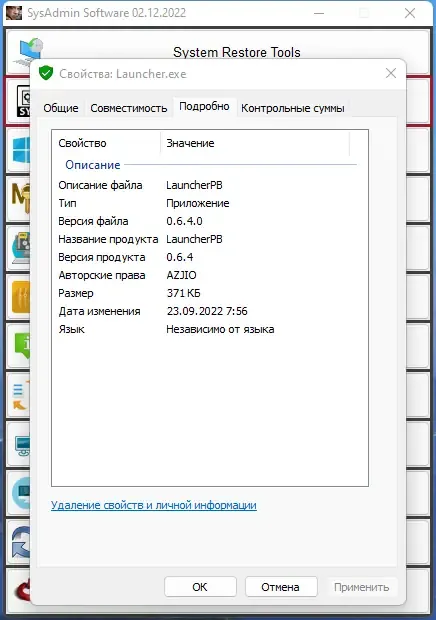Click the SysAdmin Software title bar avatar icon
This screenshot has width=436, height=620.
(14, 13)
